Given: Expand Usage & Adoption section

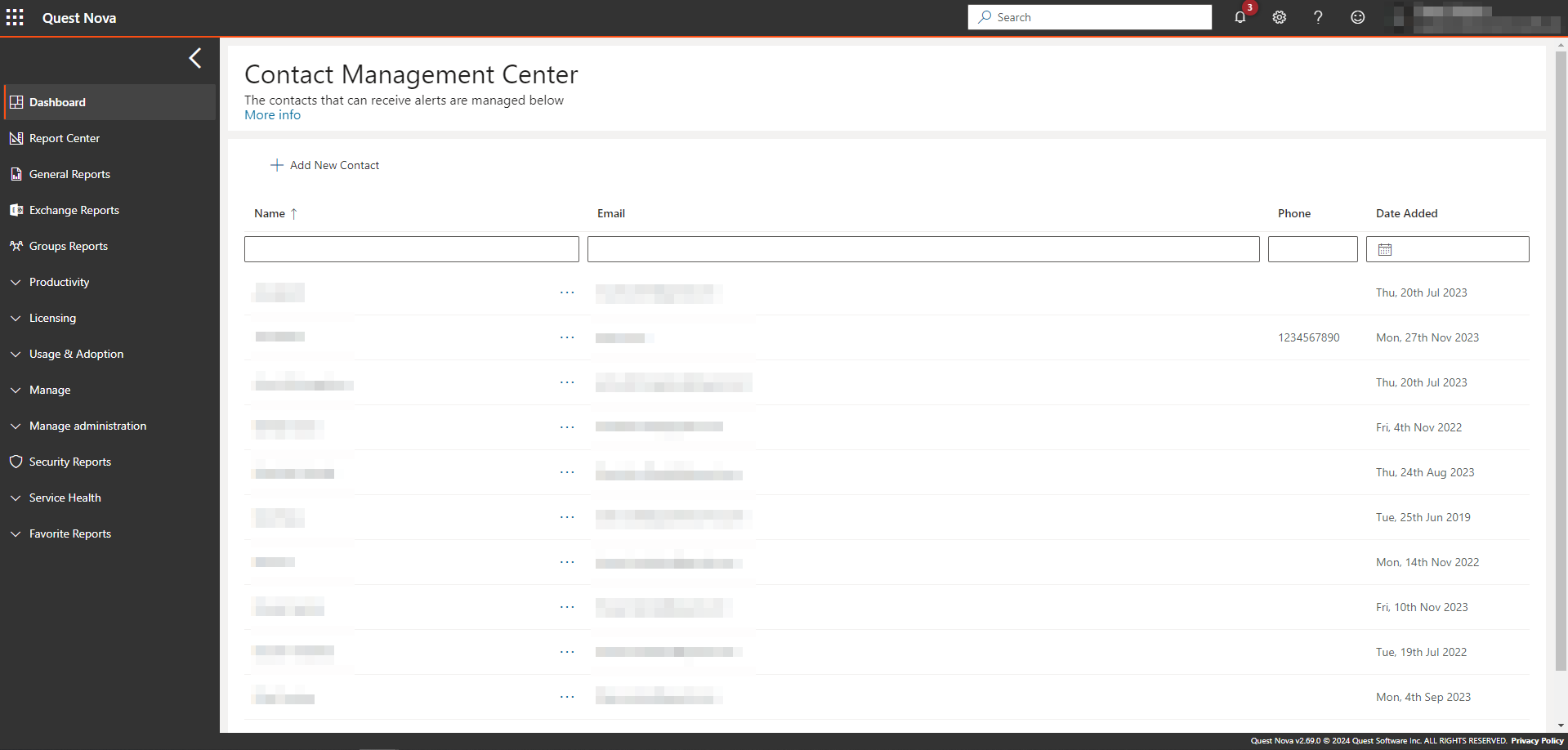Looking at the screenshot, I should (76, 354).
